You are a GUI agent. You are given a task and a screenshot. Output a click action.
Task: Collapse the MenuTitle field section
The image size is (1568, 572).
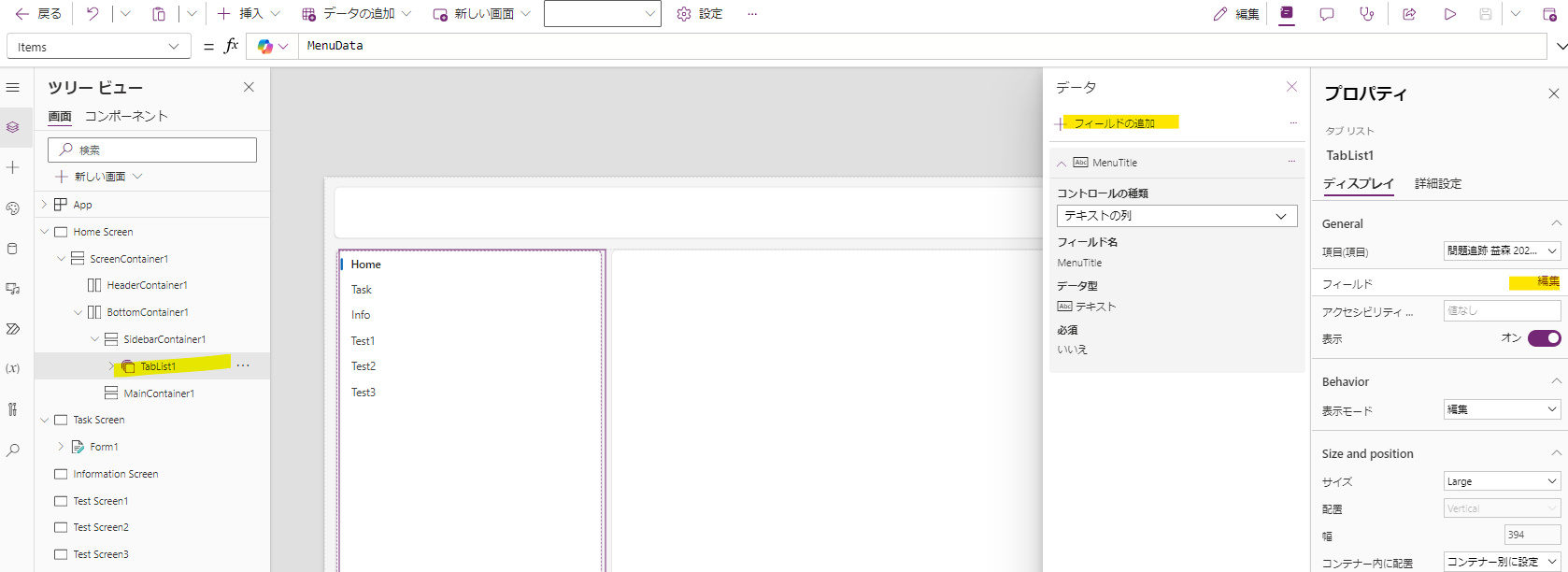1062,163
